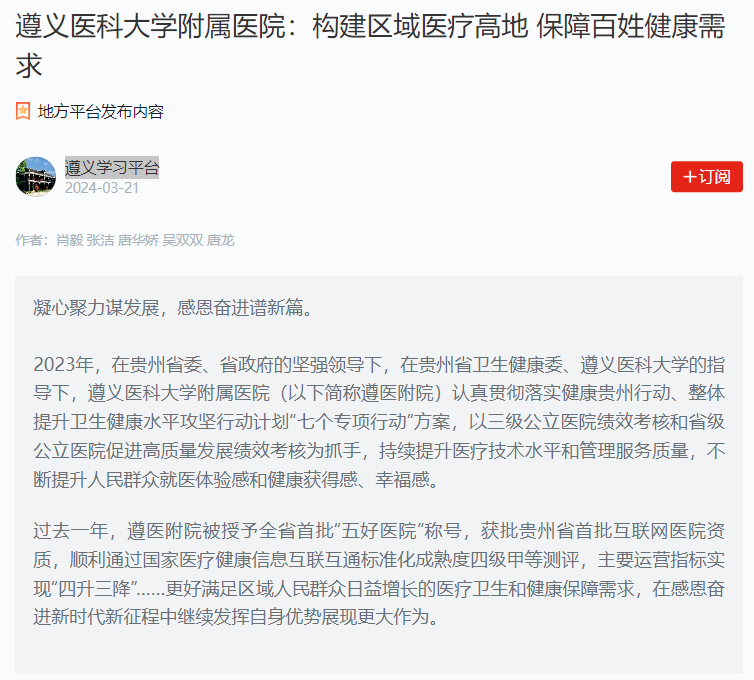754x680 pixels.
Task: Click author name 唐龙 in byline
Action: (220, 240)
